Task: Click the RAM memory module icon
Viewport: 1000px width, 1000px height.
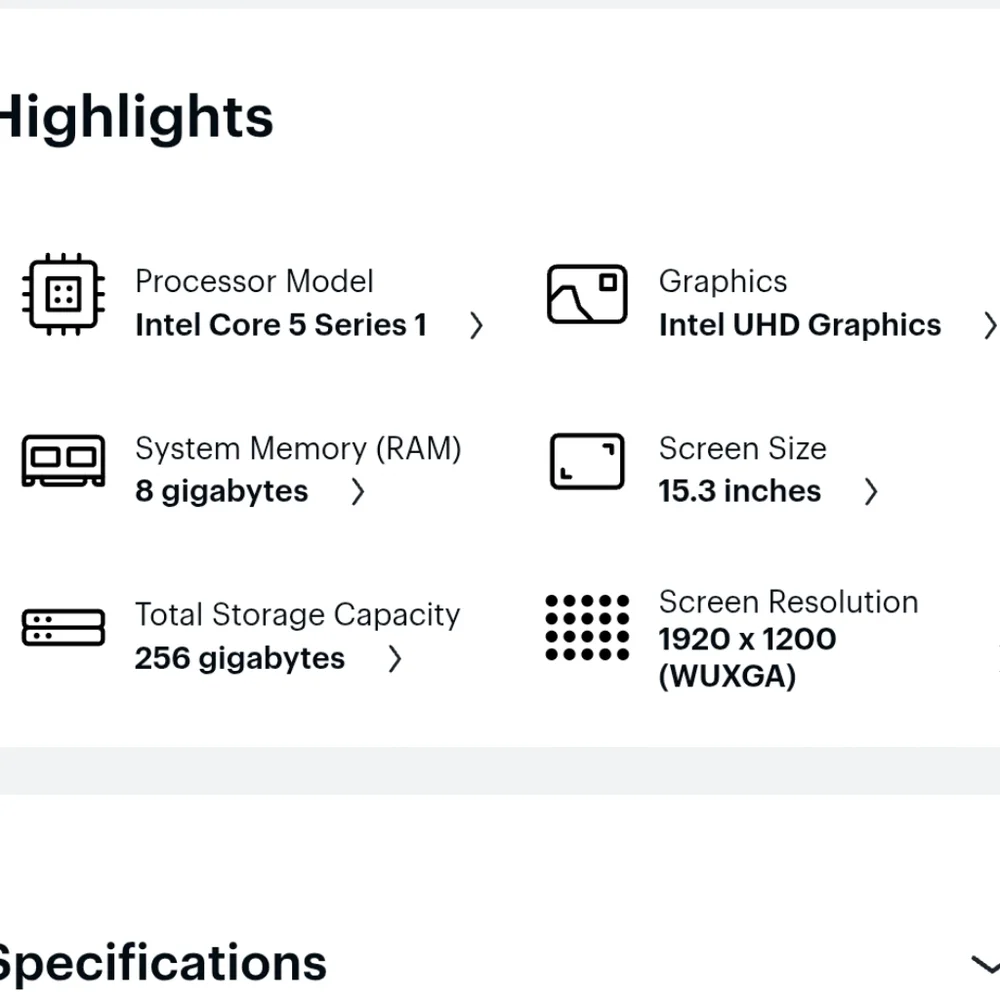Action: [x=63, y=461]
